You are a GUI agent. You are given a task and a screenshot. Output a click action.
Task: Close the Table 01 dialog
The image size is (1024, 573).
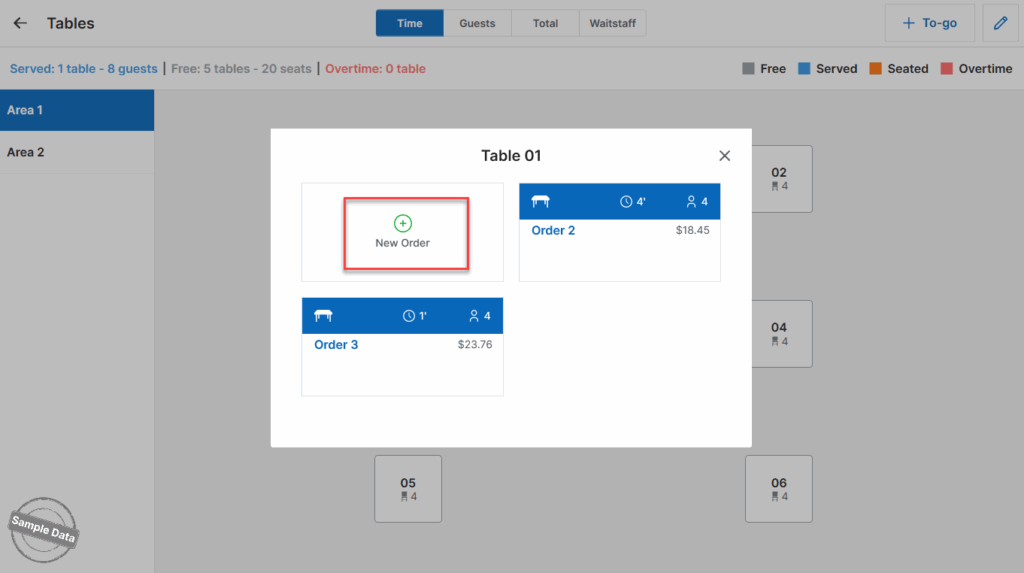coord(725,156)
